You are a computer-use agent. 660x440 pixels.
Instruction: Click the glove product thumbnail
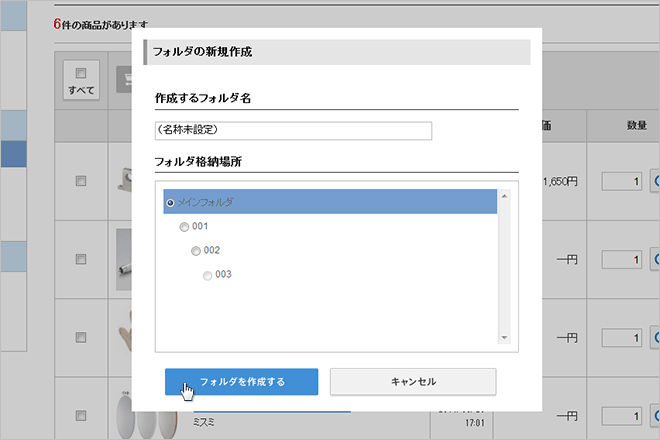coord(126,338)
